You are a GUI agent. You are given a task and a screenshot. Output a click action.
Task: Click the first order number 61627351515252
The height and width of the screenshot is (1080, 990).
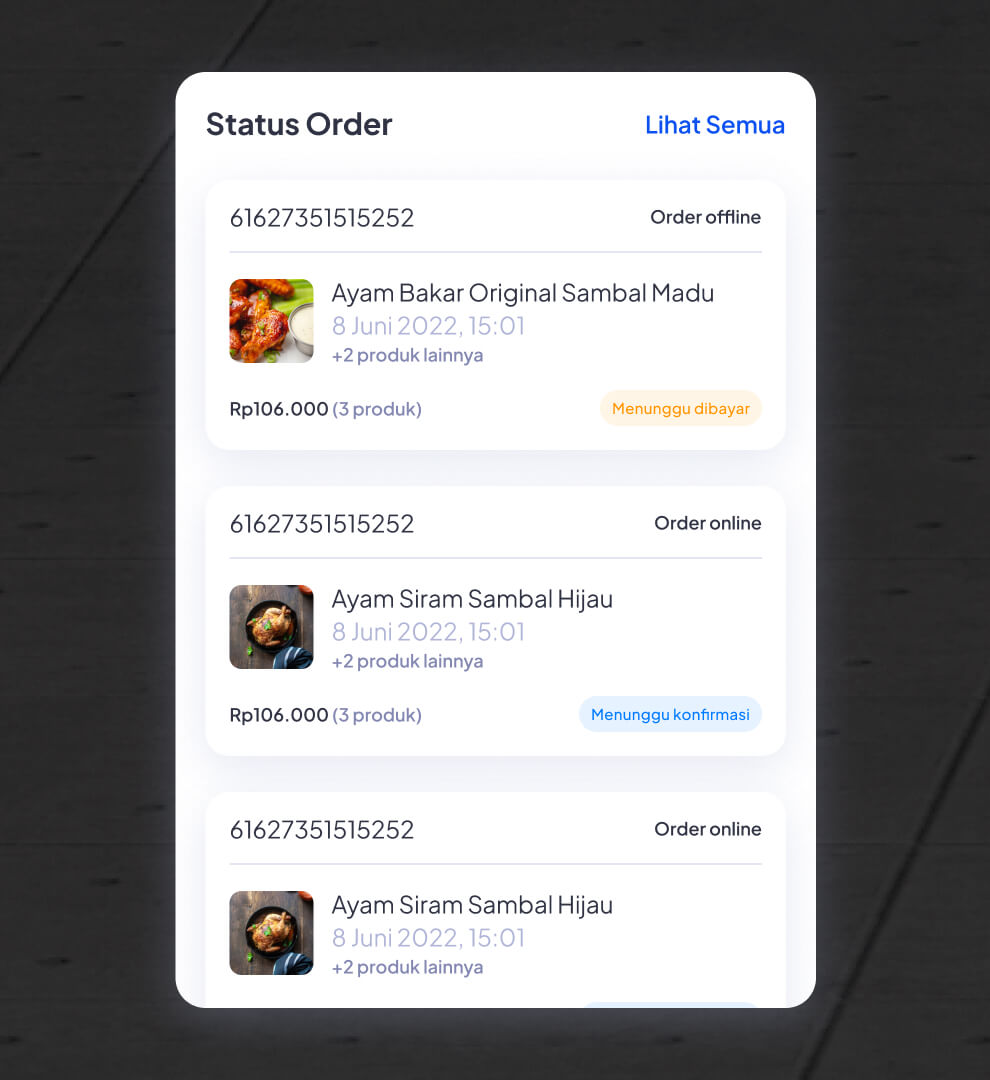(322, 218)
